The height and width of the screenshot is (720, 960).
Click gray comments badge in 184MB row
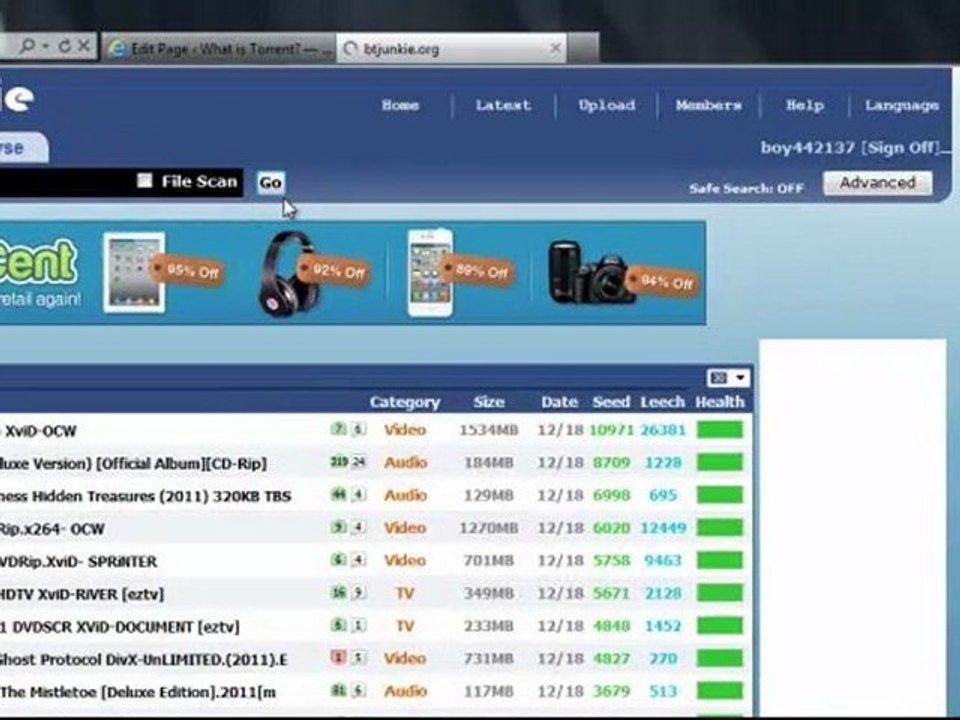click(359, 462)
